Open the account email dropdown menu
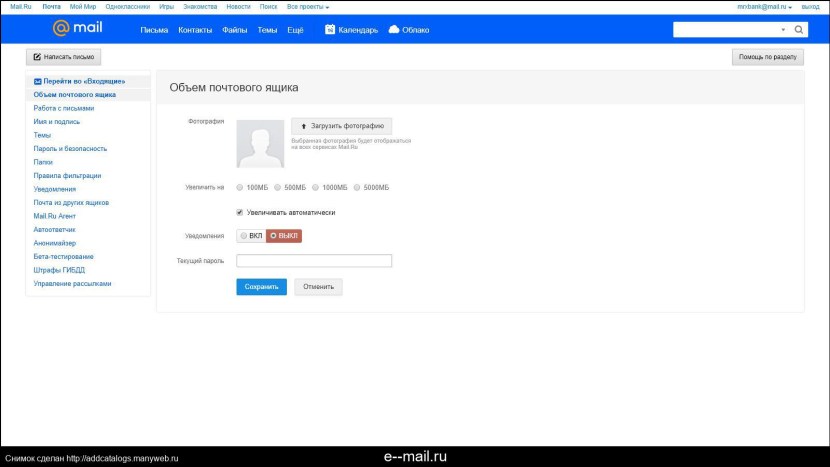This screenshot has width=830, height=467. pos(765,7)
